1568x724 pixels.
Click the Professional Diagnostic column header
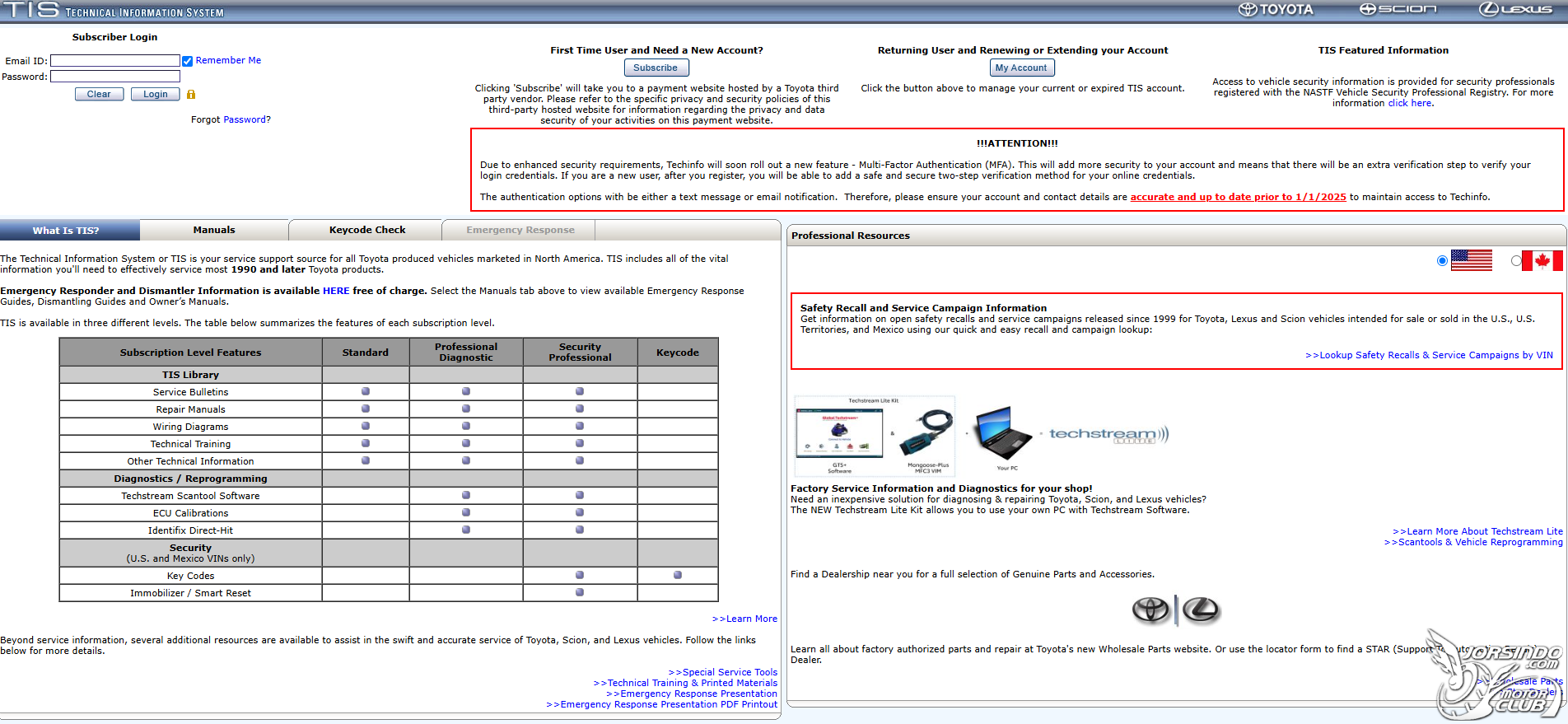point(466,353)
